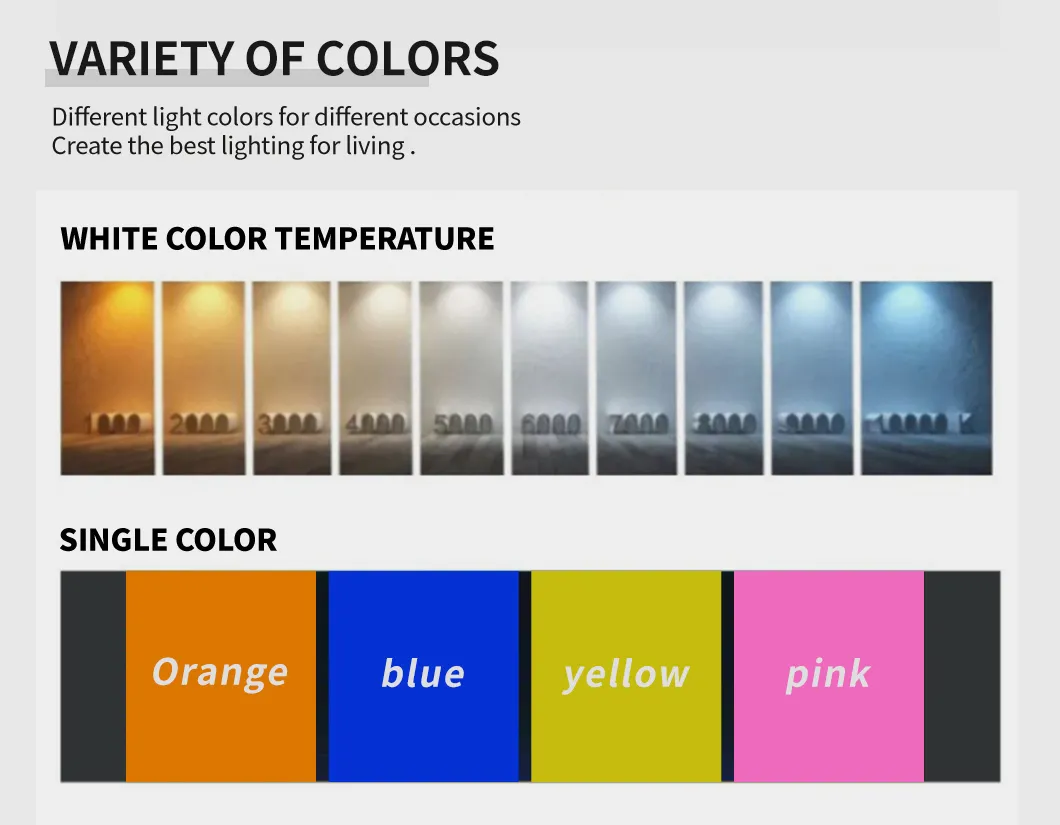The height and width of the screenshot is (825, 1060).
Task: Click 'Create the best lighting' text line
Action: click(x=233, y=146)
